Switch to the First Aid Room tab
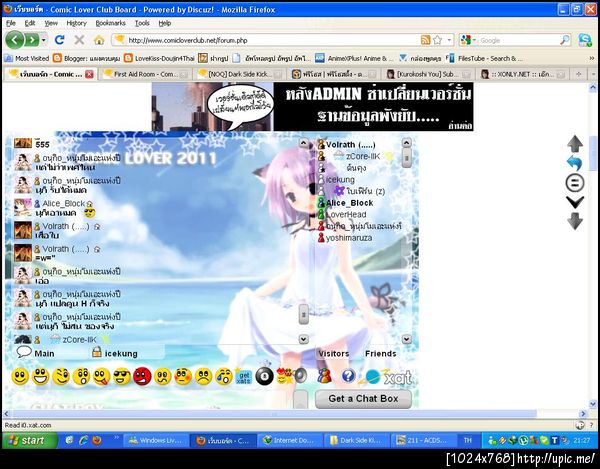 (145, 74)
